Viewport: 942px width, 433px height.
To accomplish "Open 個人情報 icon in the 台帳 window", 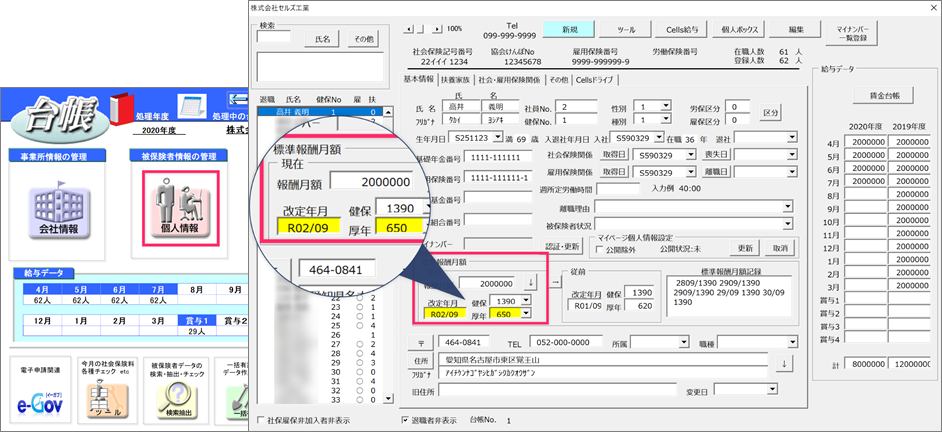I will pyautogui.click(x=181, y=208).
